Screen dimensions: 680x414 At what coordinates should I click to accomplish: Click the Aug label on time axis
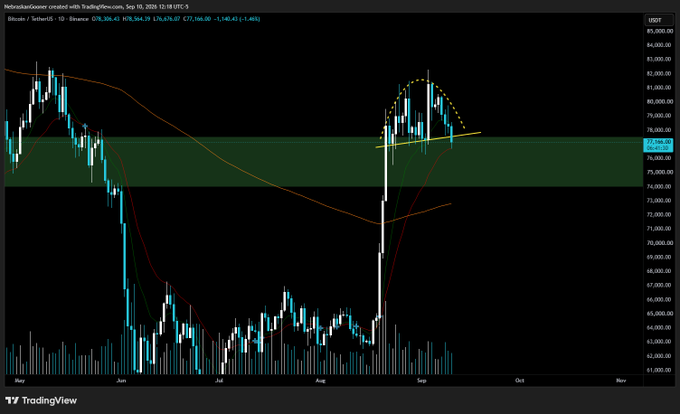click(320, 381)
